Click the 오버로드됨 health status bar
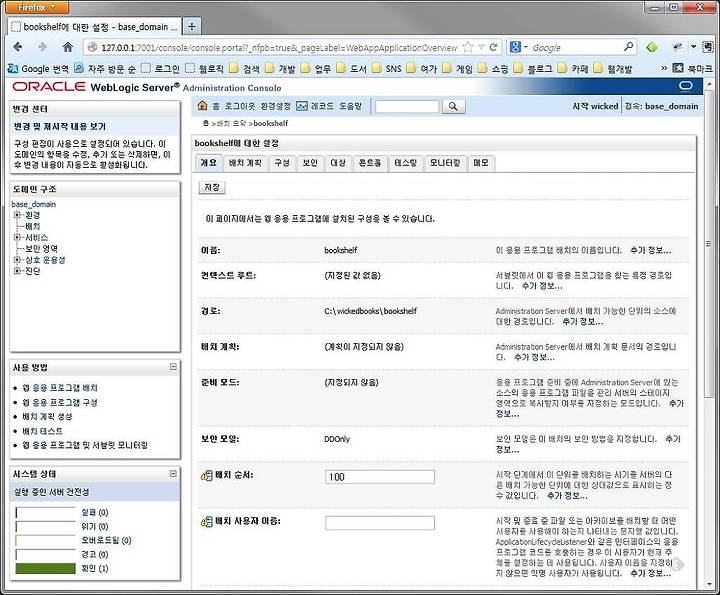 pyautogui.click(x=45, y=540)
